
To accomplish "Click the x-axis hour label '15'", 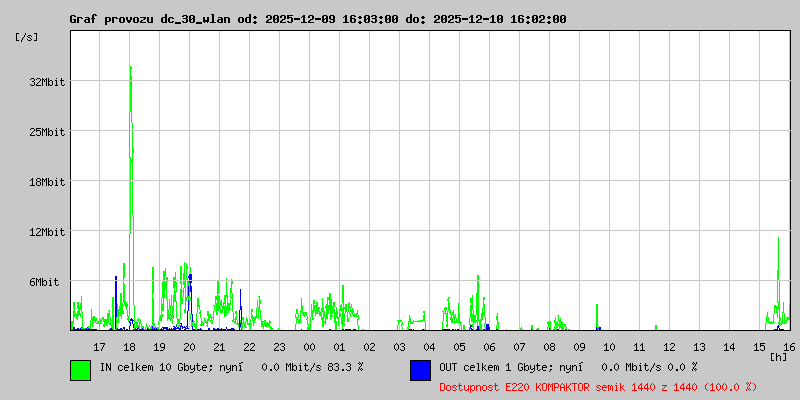I will 759,347.
